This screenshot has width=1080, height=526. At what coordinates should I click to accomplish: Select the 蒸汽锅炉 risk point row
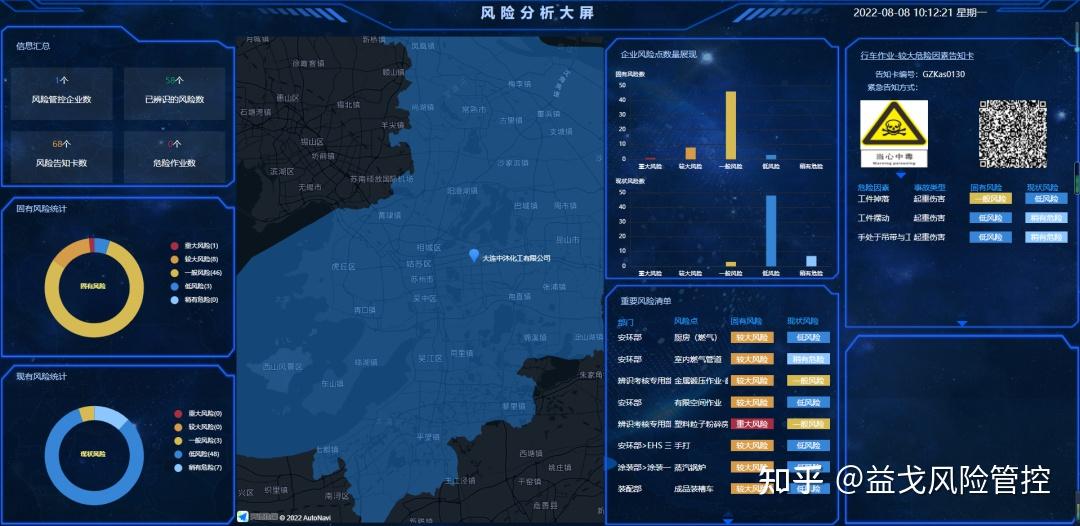point(723,467)
